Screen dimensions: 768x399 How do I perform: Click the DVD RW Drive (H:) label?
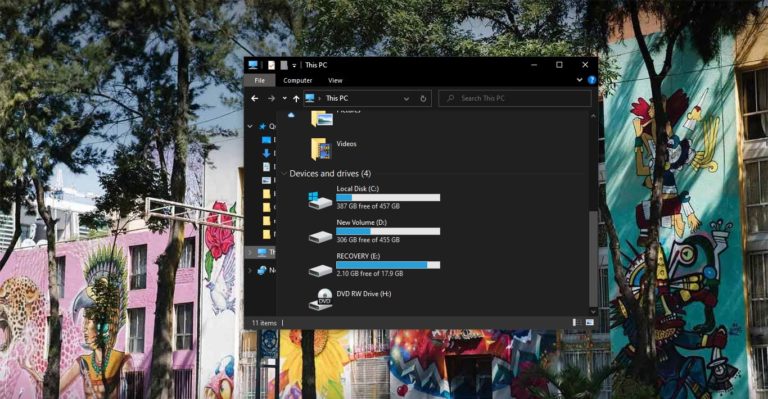click(363, 294)
